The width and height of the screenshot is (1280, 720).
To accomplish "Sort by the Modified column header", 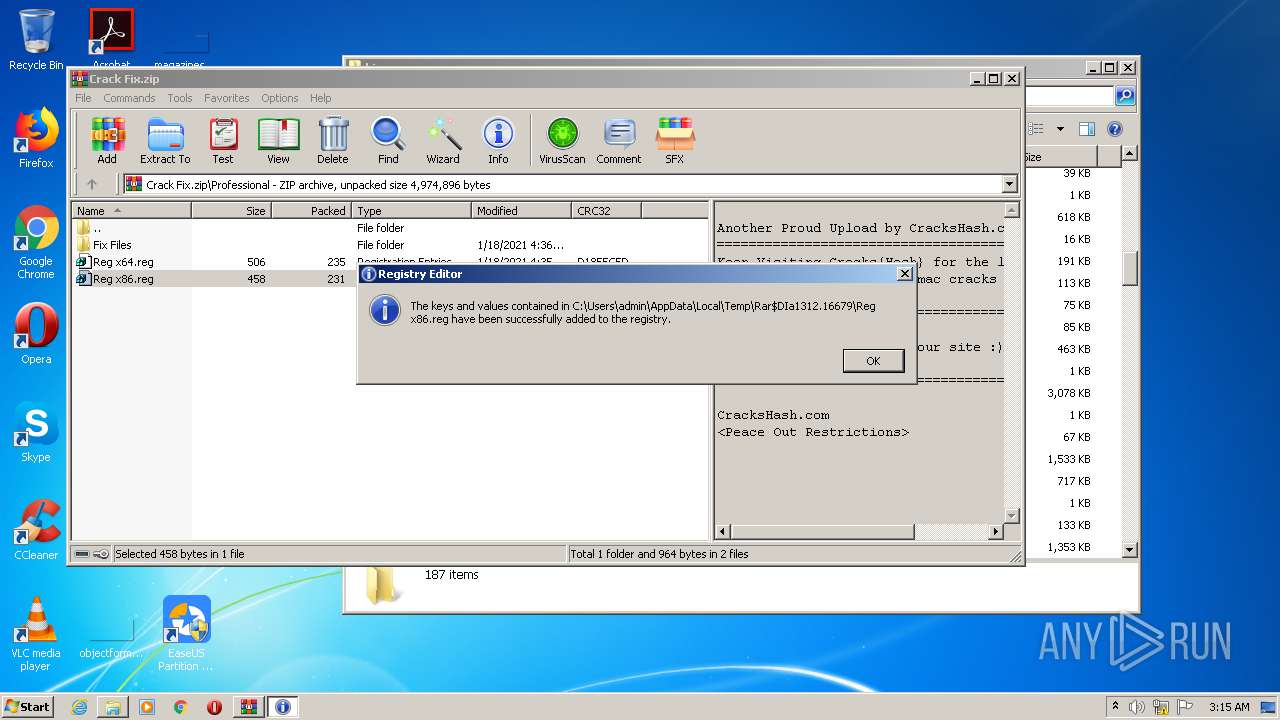I will click(x=521, y=211).
